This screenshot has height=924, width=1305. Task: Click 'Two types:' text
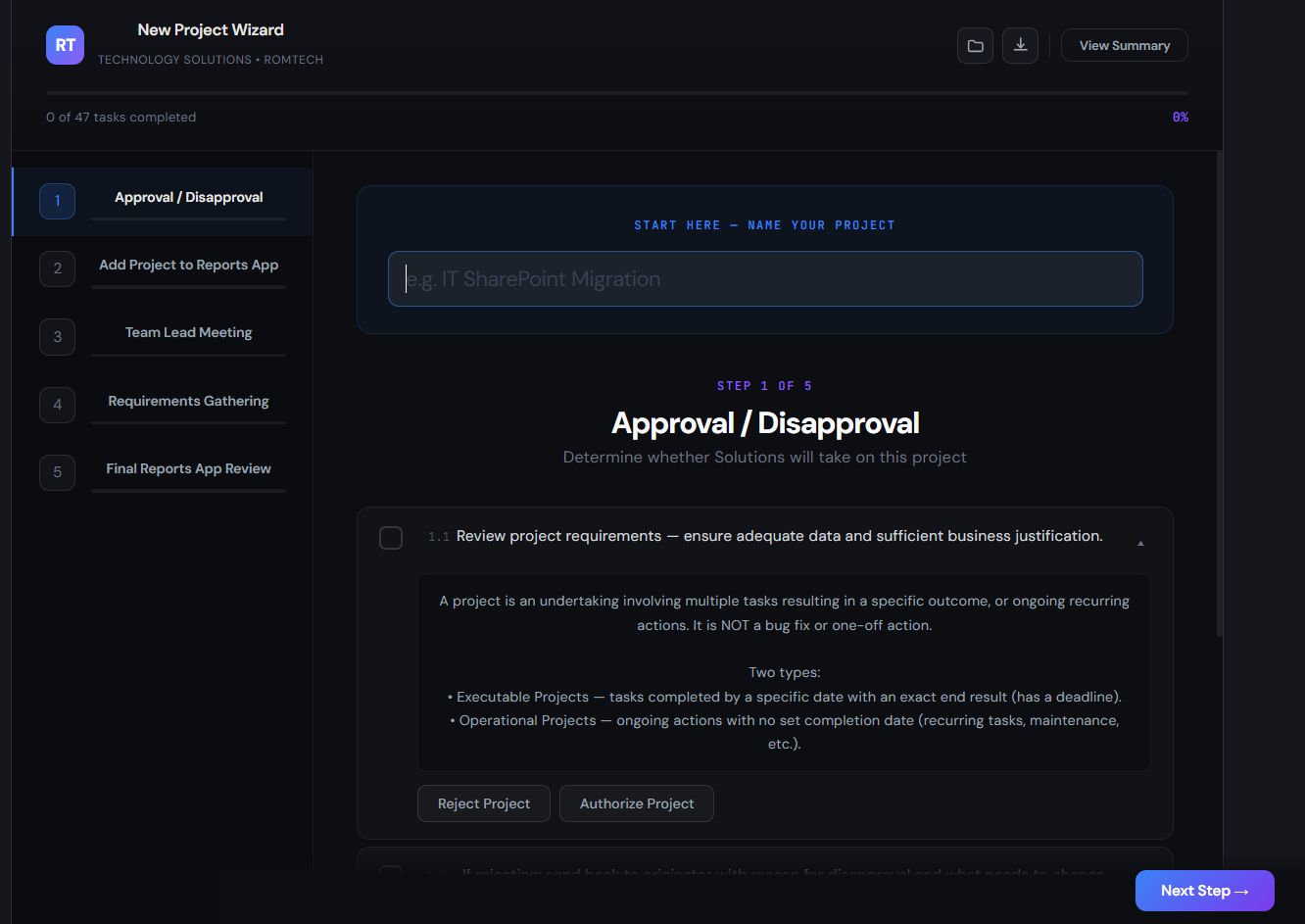coord(785,673)
